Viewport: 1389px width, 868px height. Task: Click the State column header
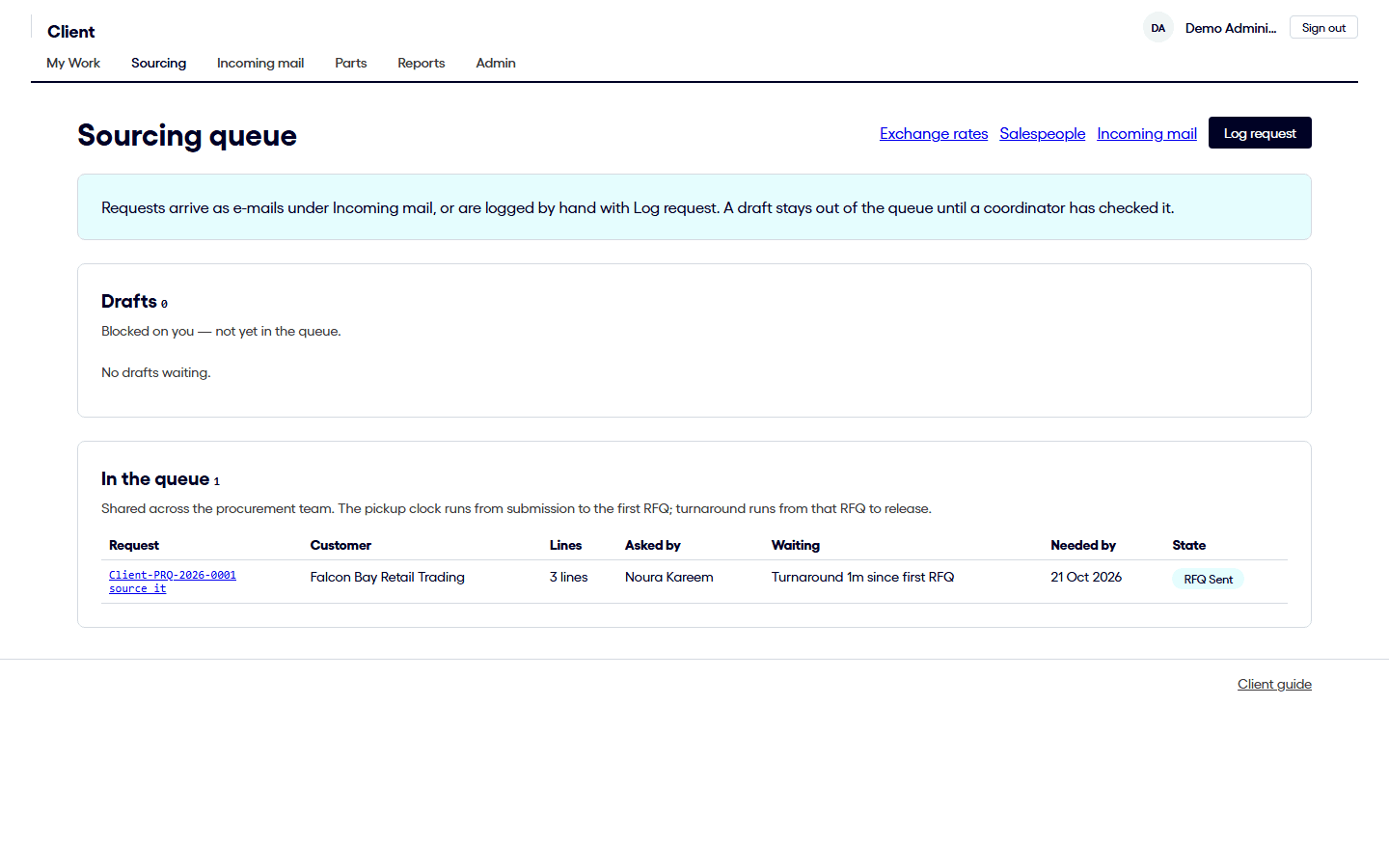(1189, 545)
